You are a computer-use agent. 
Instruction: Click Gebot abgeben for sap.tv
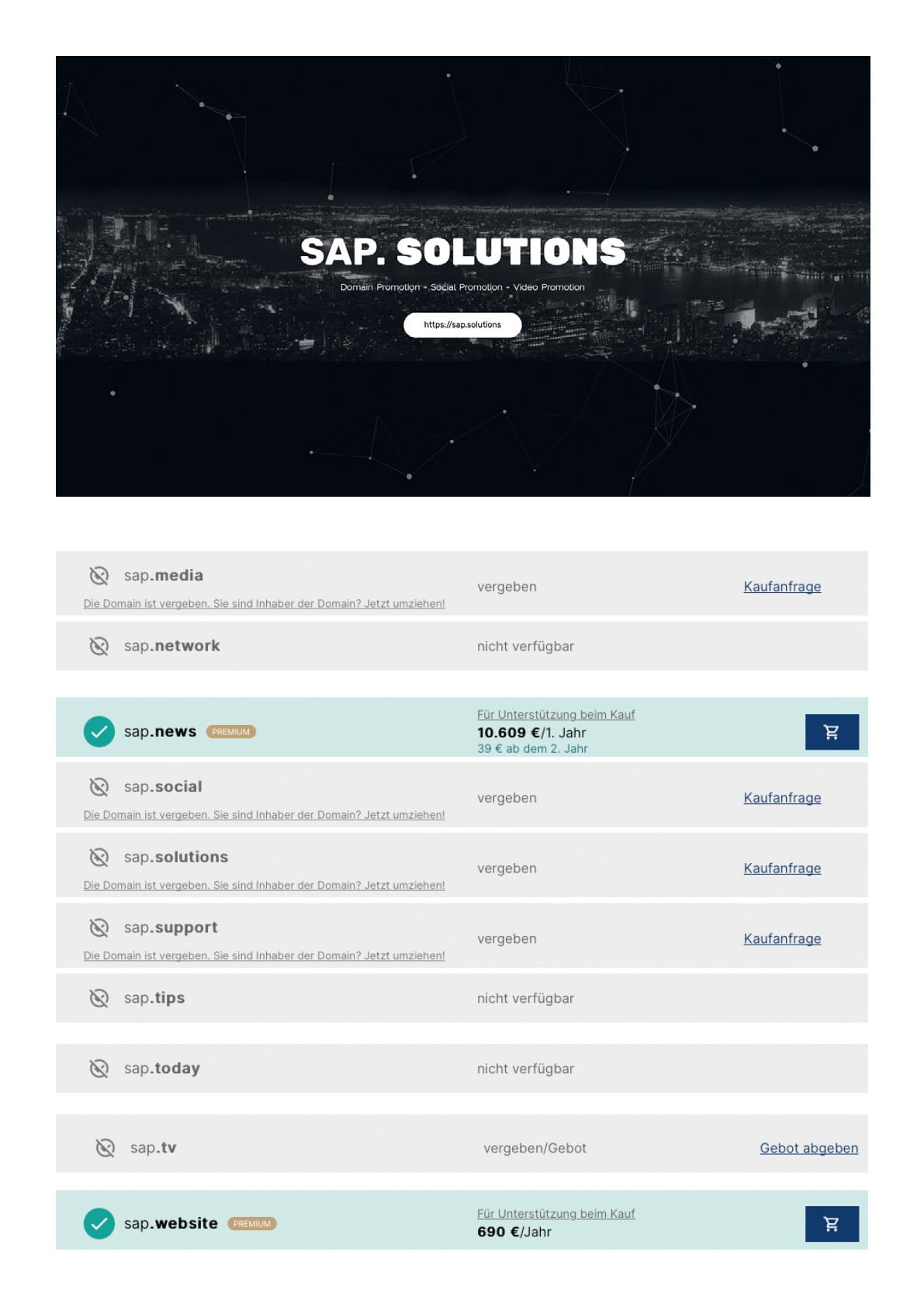click(808, 1148)
